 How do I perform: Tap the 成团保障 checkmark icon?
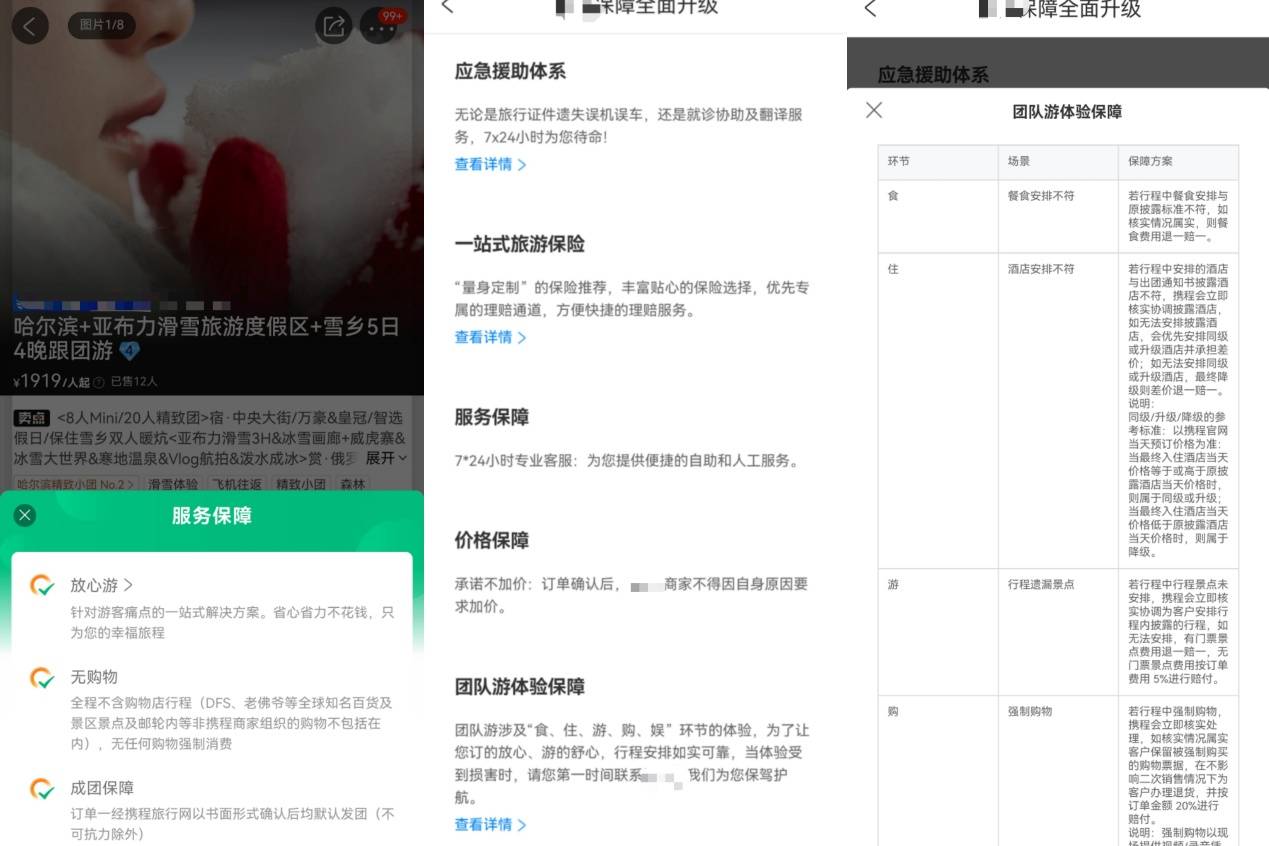(42, 788)
